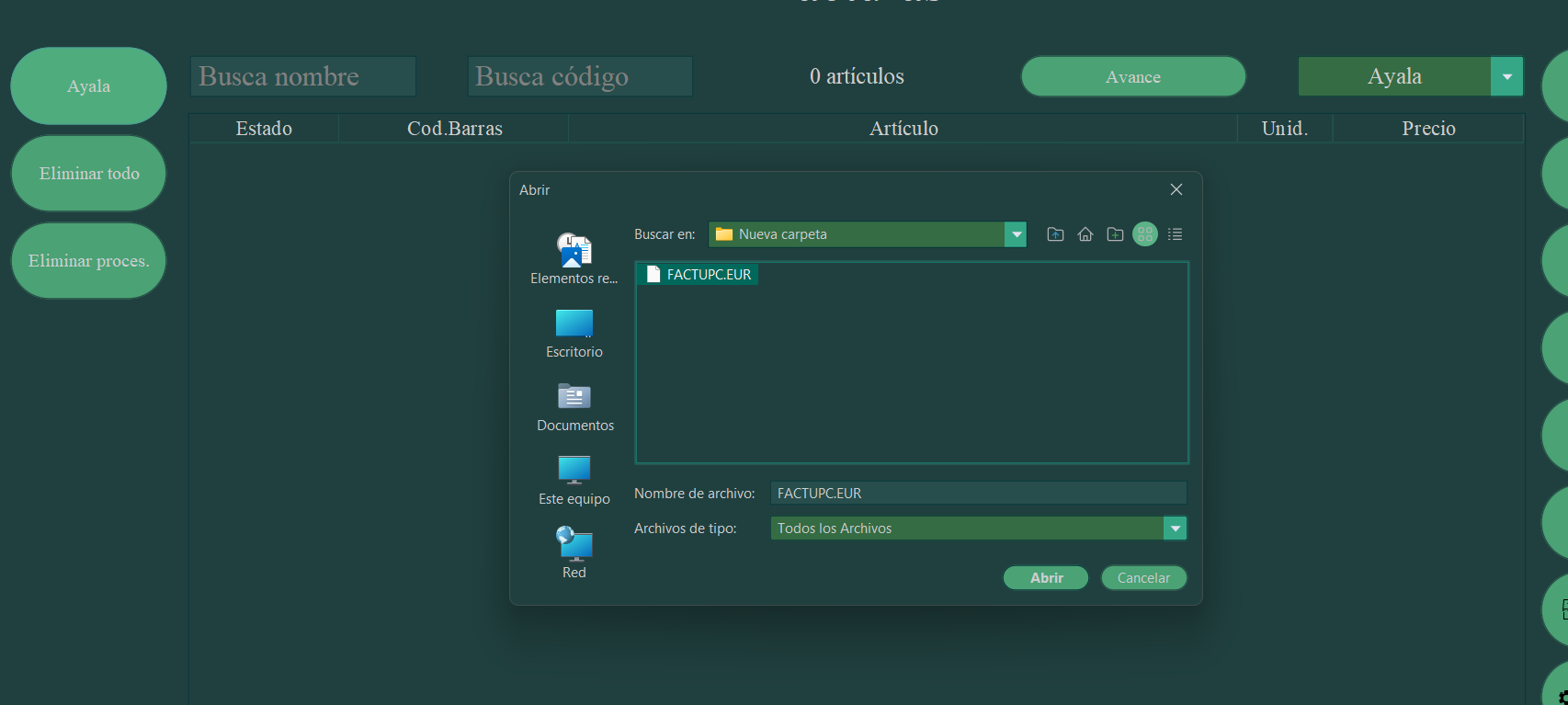Click the Avance button

(x=1133, y=76)
